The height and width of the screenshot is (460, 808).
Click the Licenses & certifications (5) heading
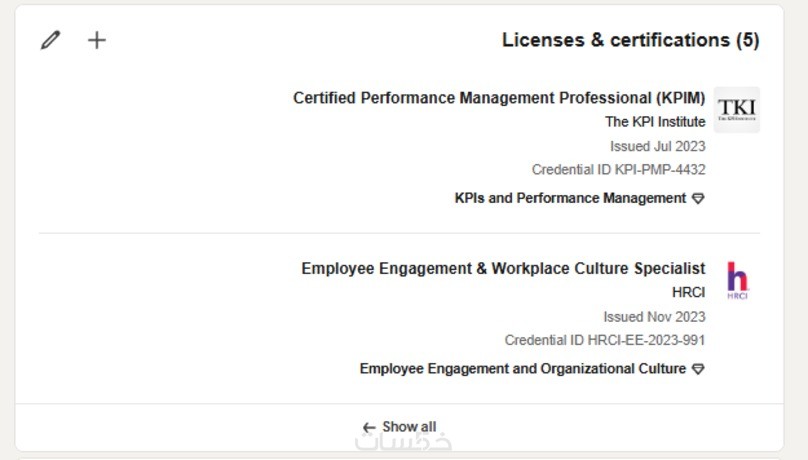pyautogui.click(x=630, y=40)
